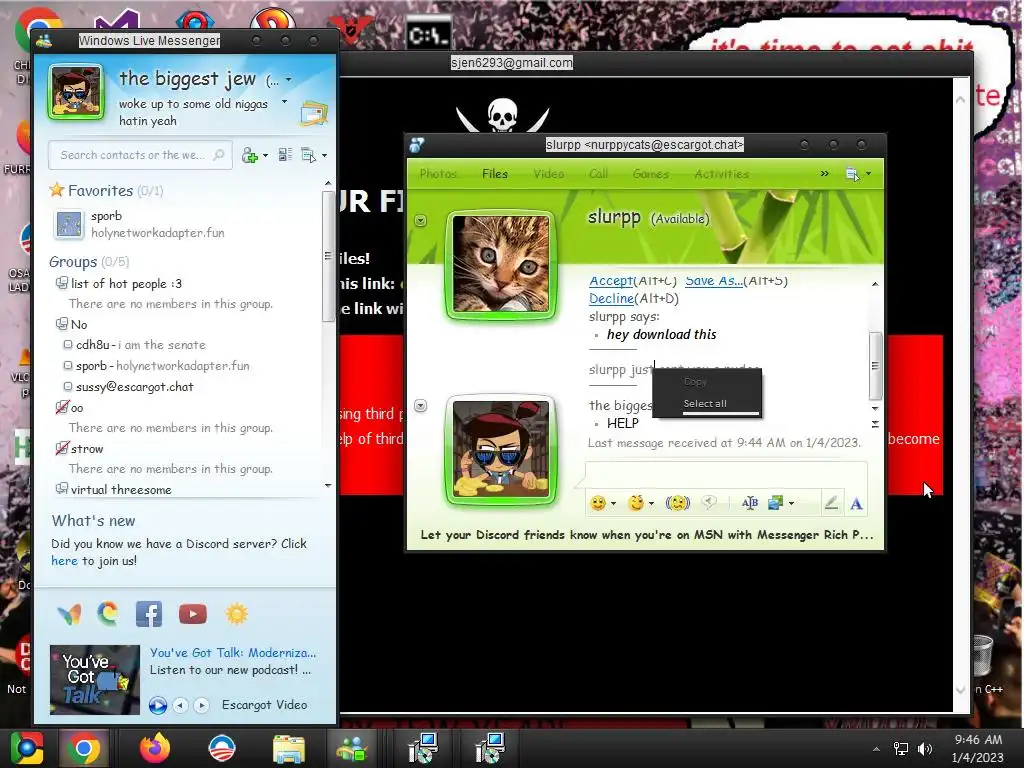Select an emoticon smiley in chat toolbar
The image size is (1024, 768).
598,503
